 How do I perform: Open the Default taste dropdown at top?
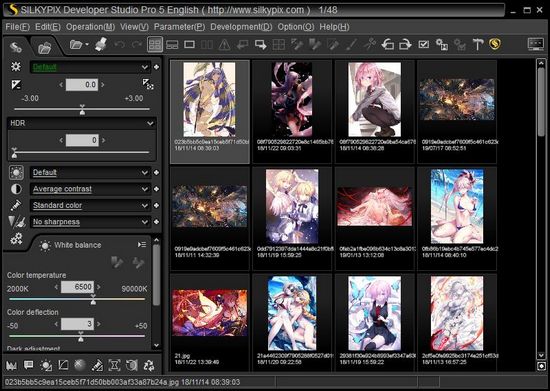pyautogui.click(x=90, y=67)
